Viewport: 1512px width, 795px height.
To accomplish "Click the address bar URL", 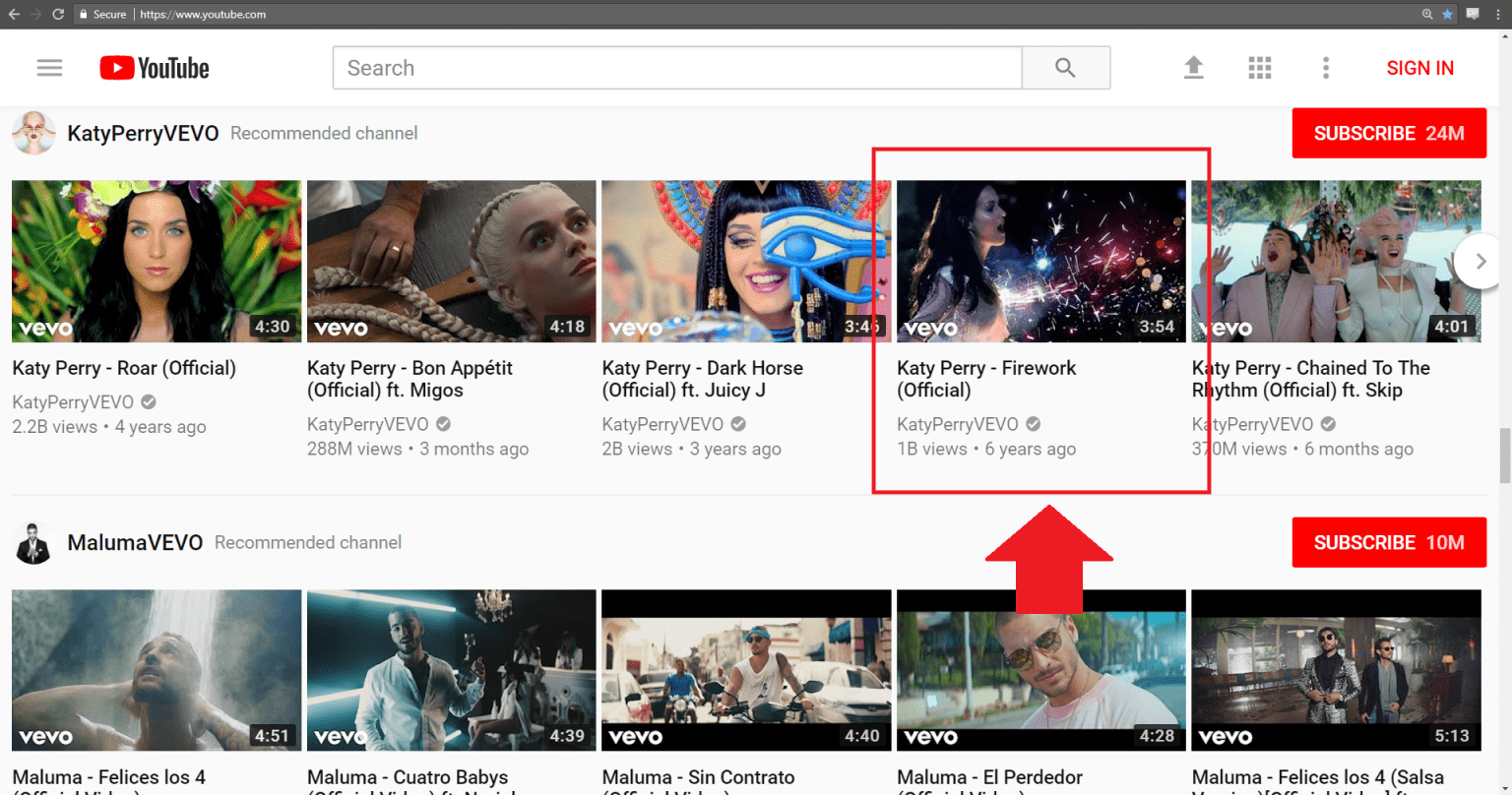I will pyautogui.click(x=203, y=15).
